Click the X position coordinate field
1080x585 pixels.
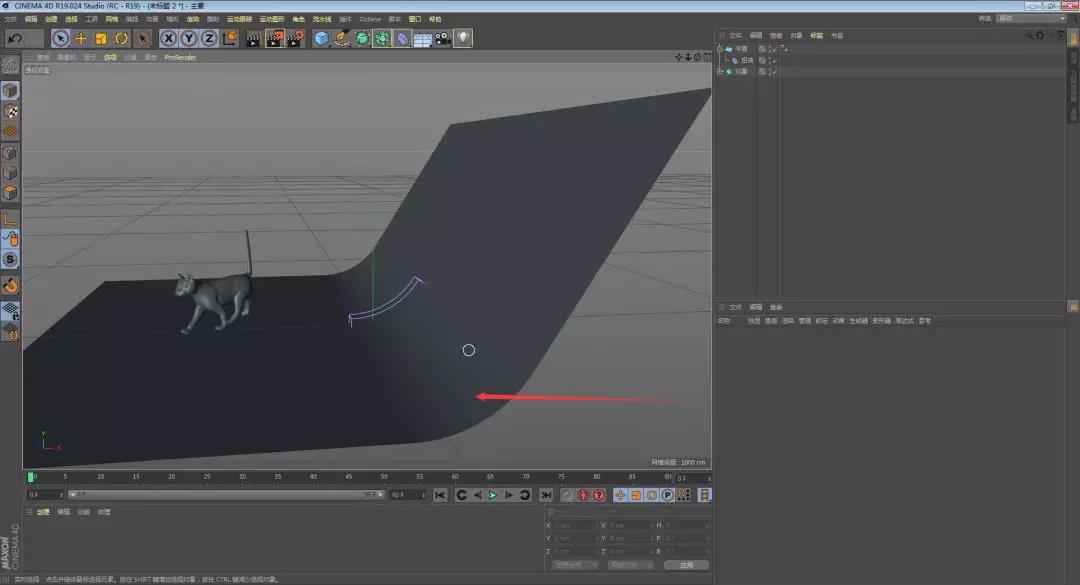coord(575,525)
